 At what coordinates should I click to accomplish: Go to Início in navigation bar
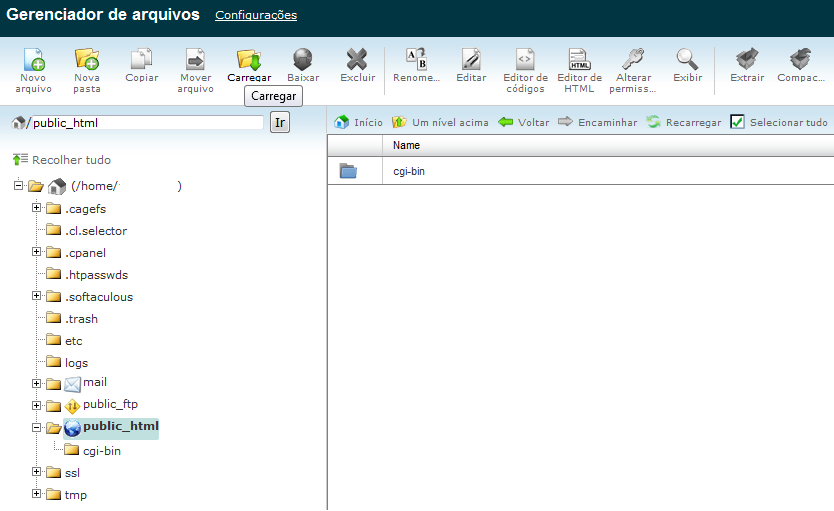tap(358, 123)
